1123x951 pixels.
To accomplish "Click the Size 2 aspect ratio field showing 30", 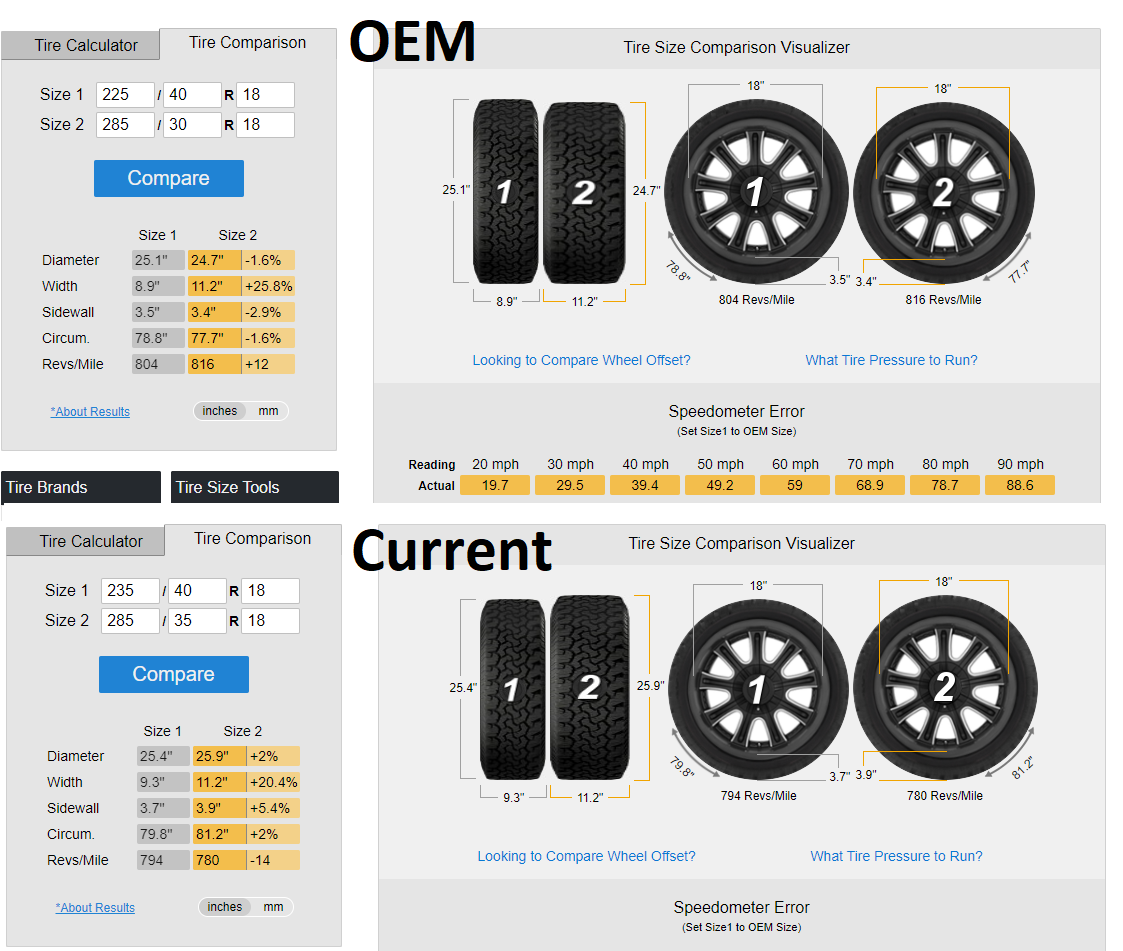I will tap(192, 124).
